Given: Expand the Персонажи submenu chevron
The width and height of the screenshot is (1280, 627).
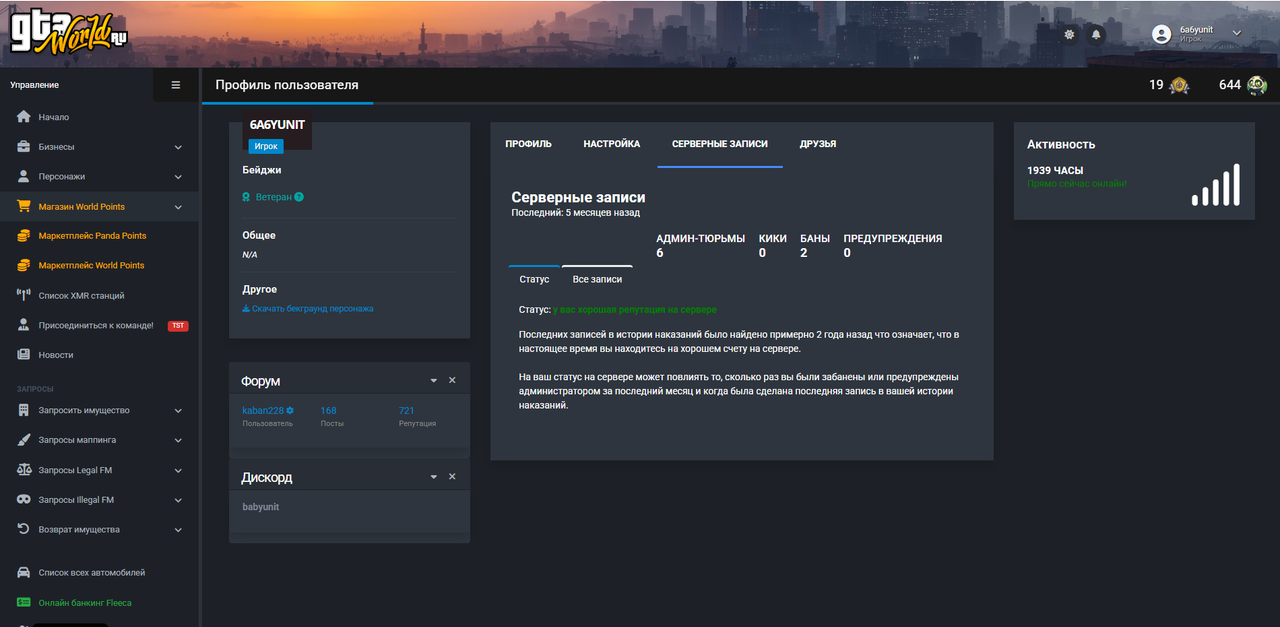Looking at the screenshot, I should pos(178,177).
